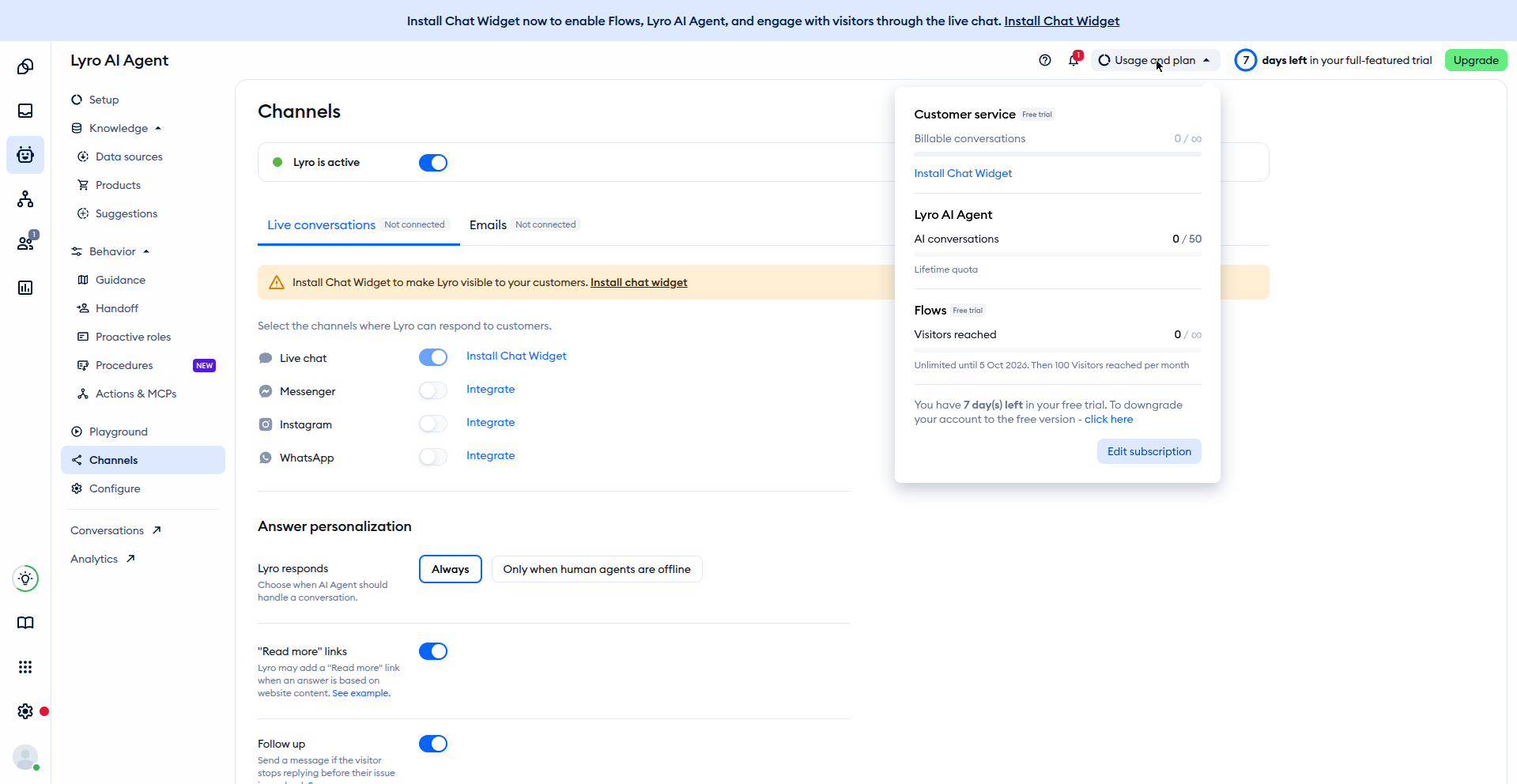
Task: Click the 'click here' downgrade link
Action: [x=1108, y=419]
